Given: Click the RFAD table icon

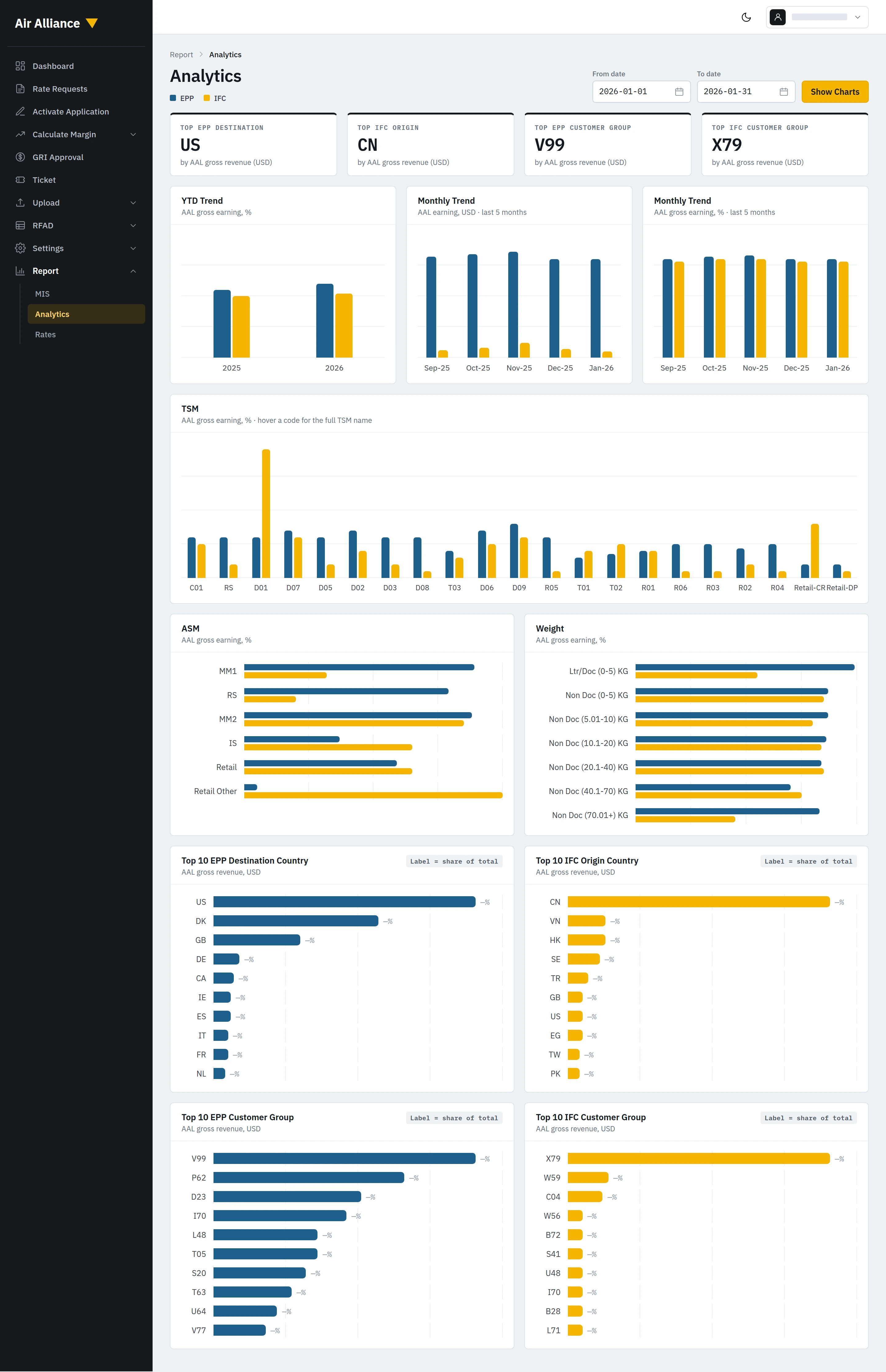Looking at the screenshot, I should (x=20, y=226).
